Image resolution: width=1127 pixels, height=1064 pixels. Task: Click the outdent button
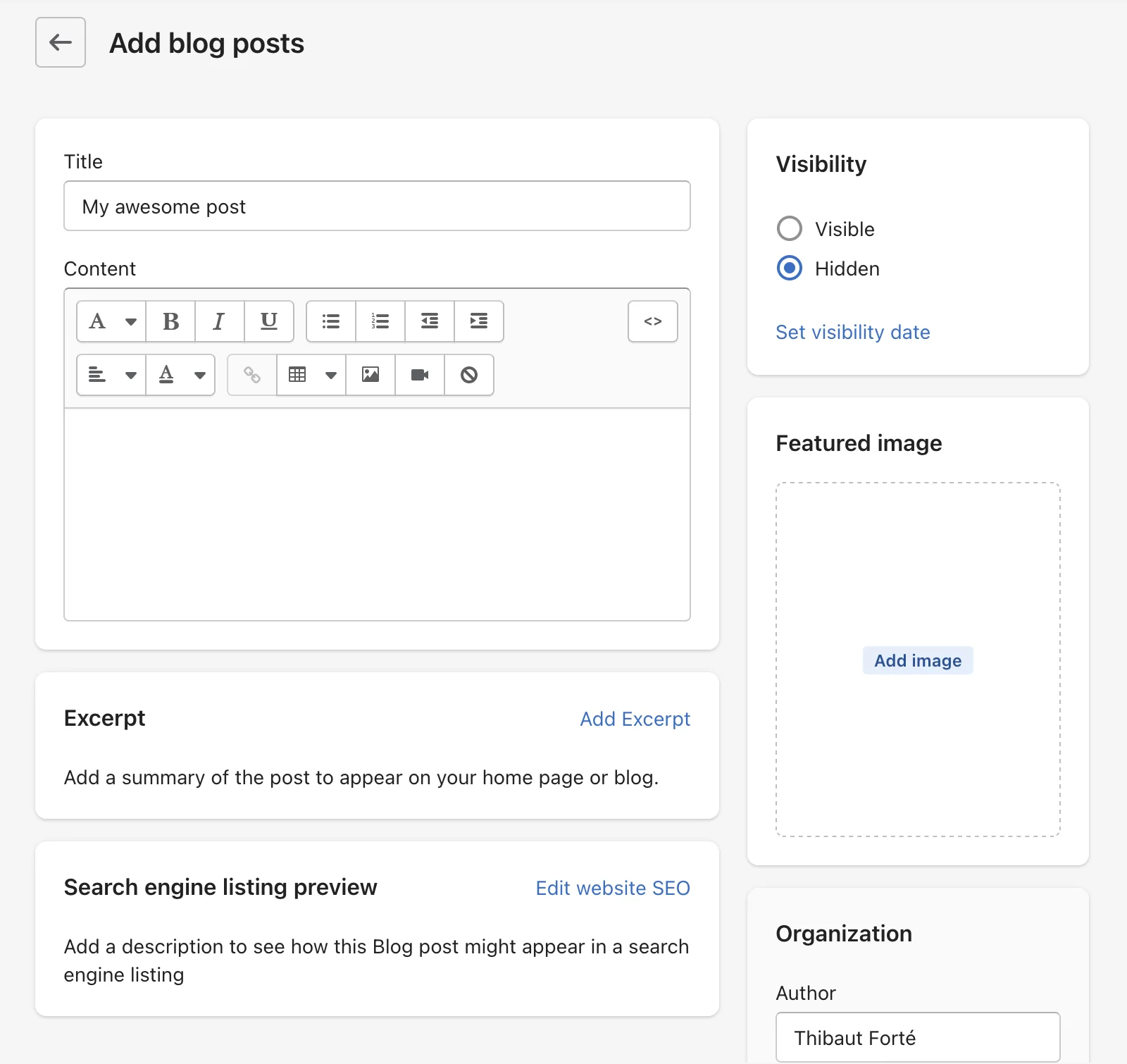[x=430, y=321]
